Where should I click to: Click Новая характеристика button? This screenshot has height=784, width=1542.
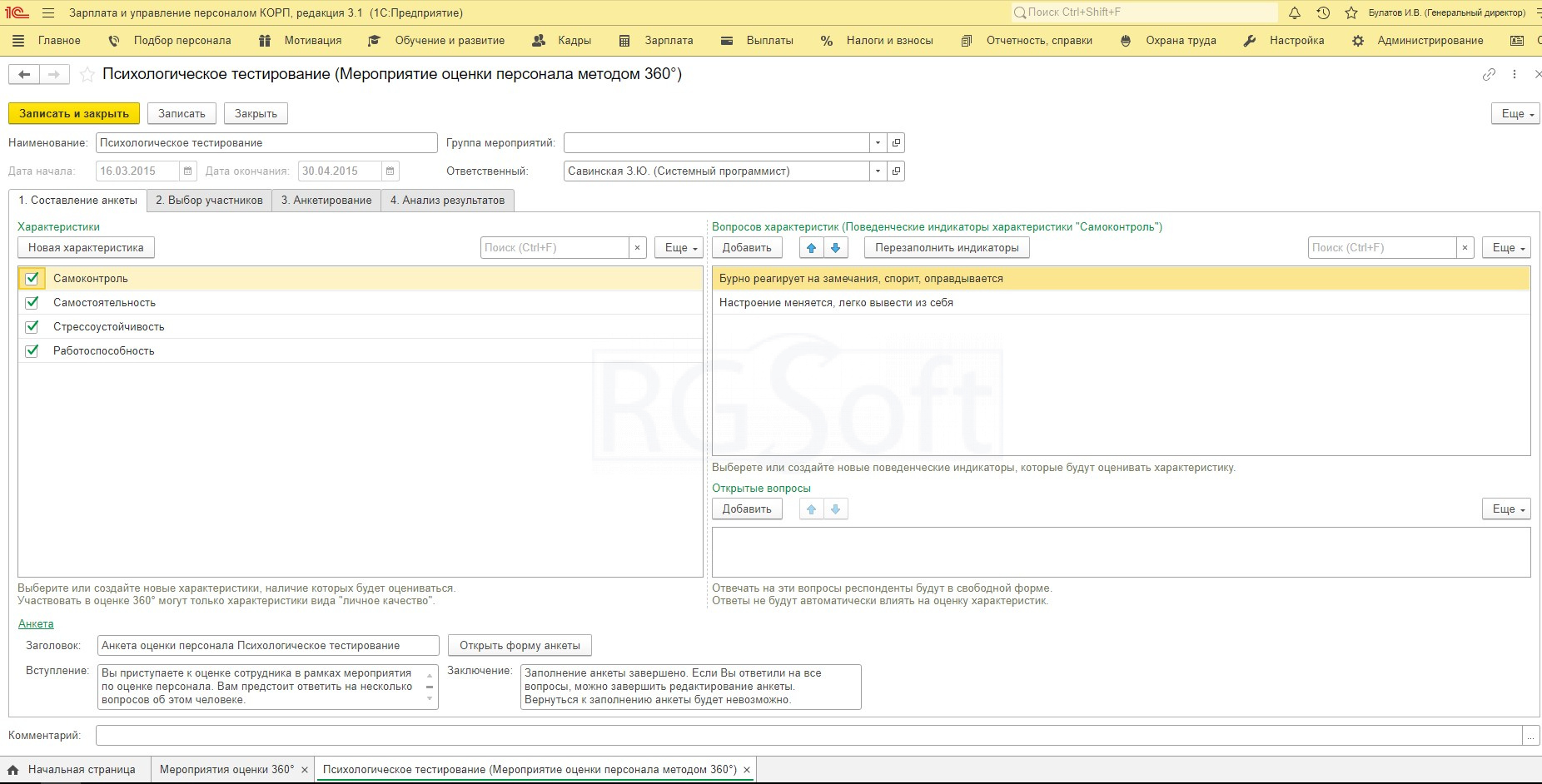[86, 248]
